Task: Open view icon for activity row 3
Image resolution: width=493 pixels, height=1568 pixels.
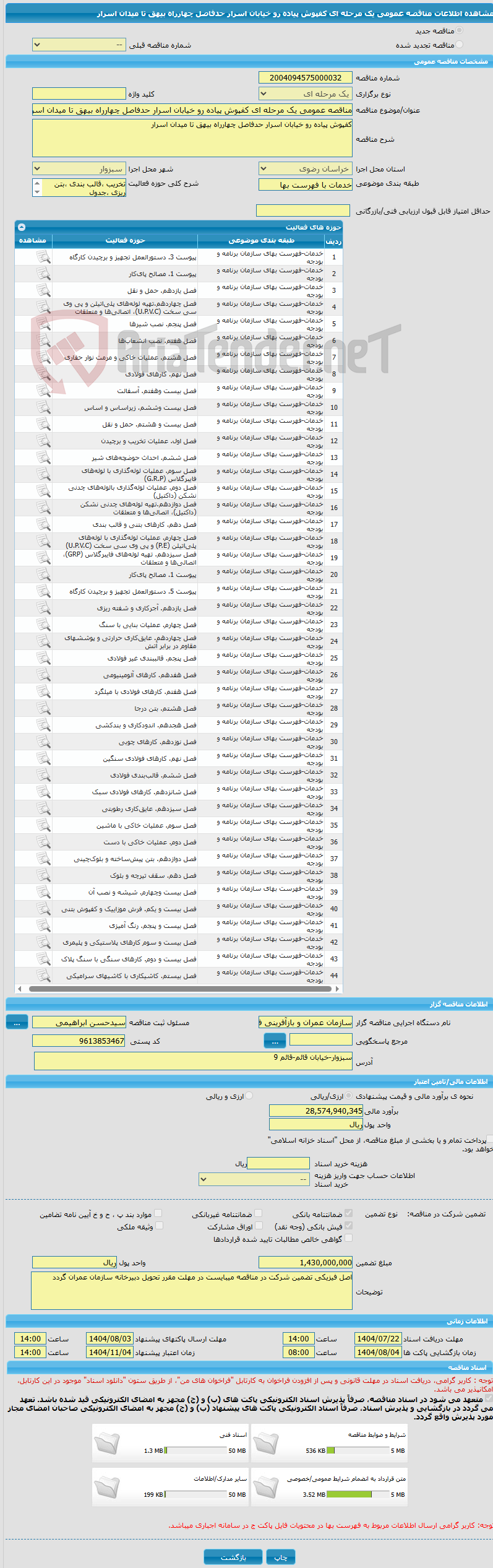Action: tap(43, 290)
